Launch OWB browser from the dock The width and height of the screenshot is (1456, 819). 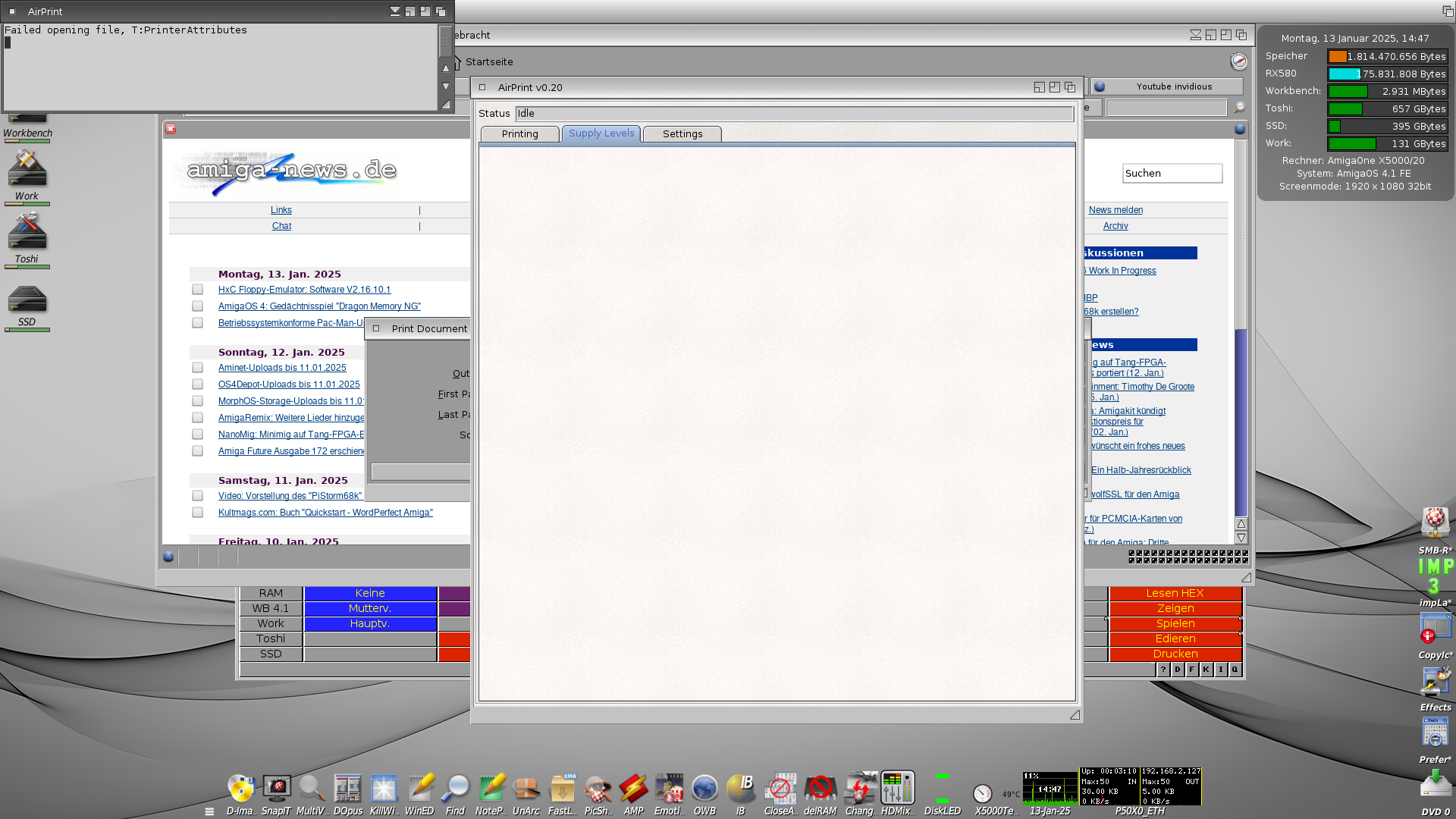click(704, 789)
